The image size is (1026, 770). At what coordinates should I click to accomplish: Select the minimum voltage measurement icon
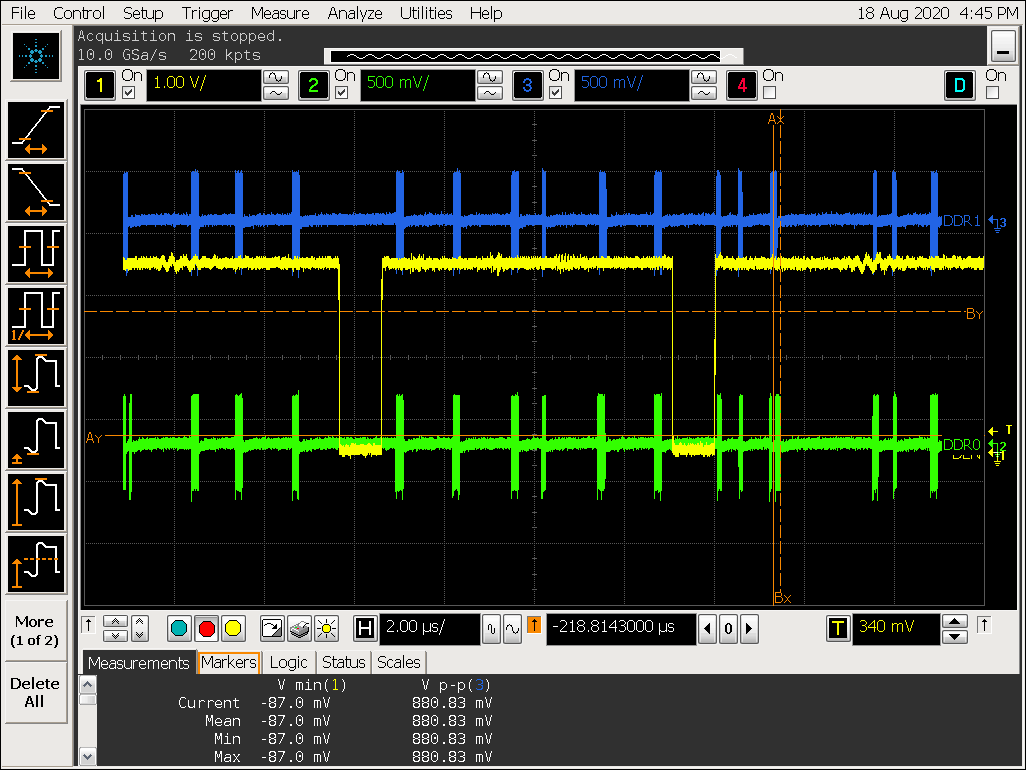pyautogui.click(x=36, y=440)
